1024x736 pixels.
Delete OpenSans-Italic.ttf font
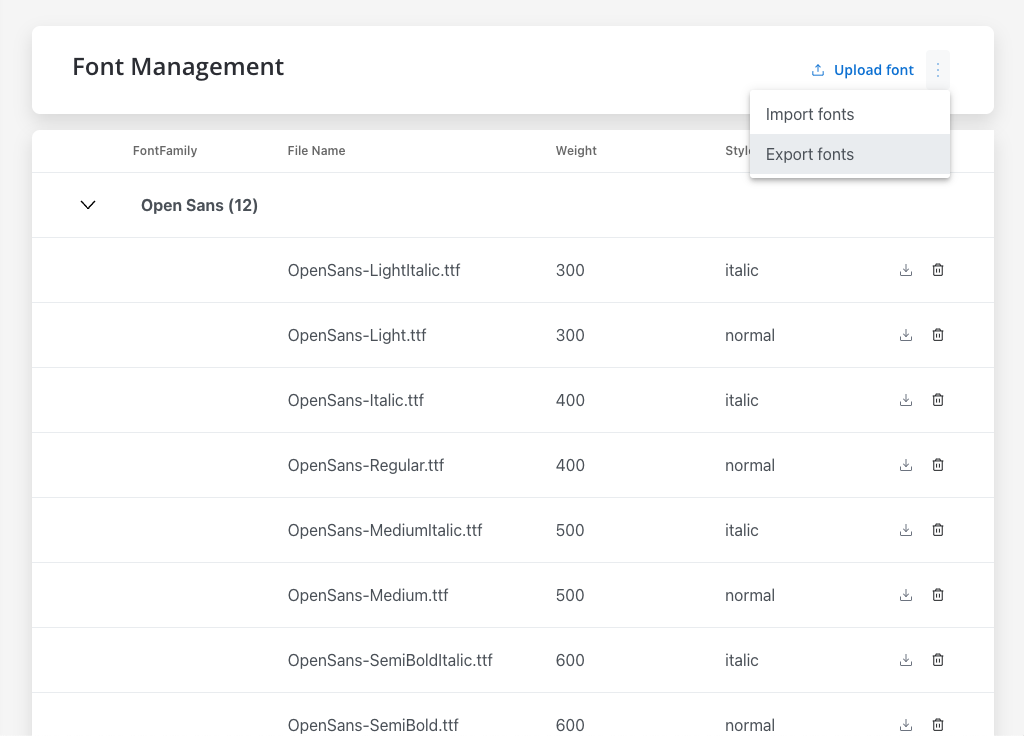(x=938, y=400)
